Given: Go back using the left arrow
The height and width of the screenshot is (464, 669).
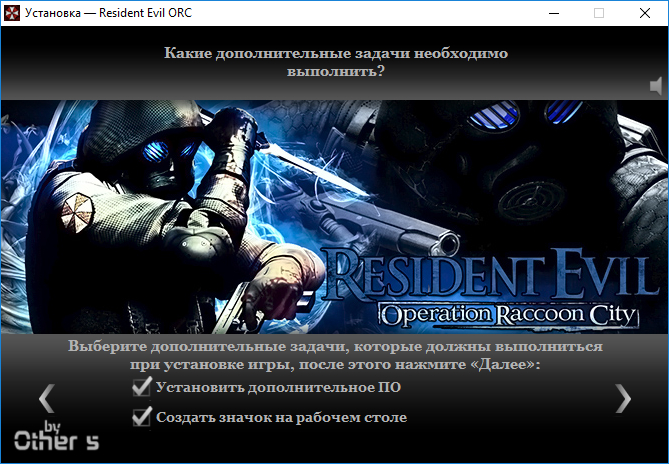Looking at the screenshot, I should (x=47, y=398).
